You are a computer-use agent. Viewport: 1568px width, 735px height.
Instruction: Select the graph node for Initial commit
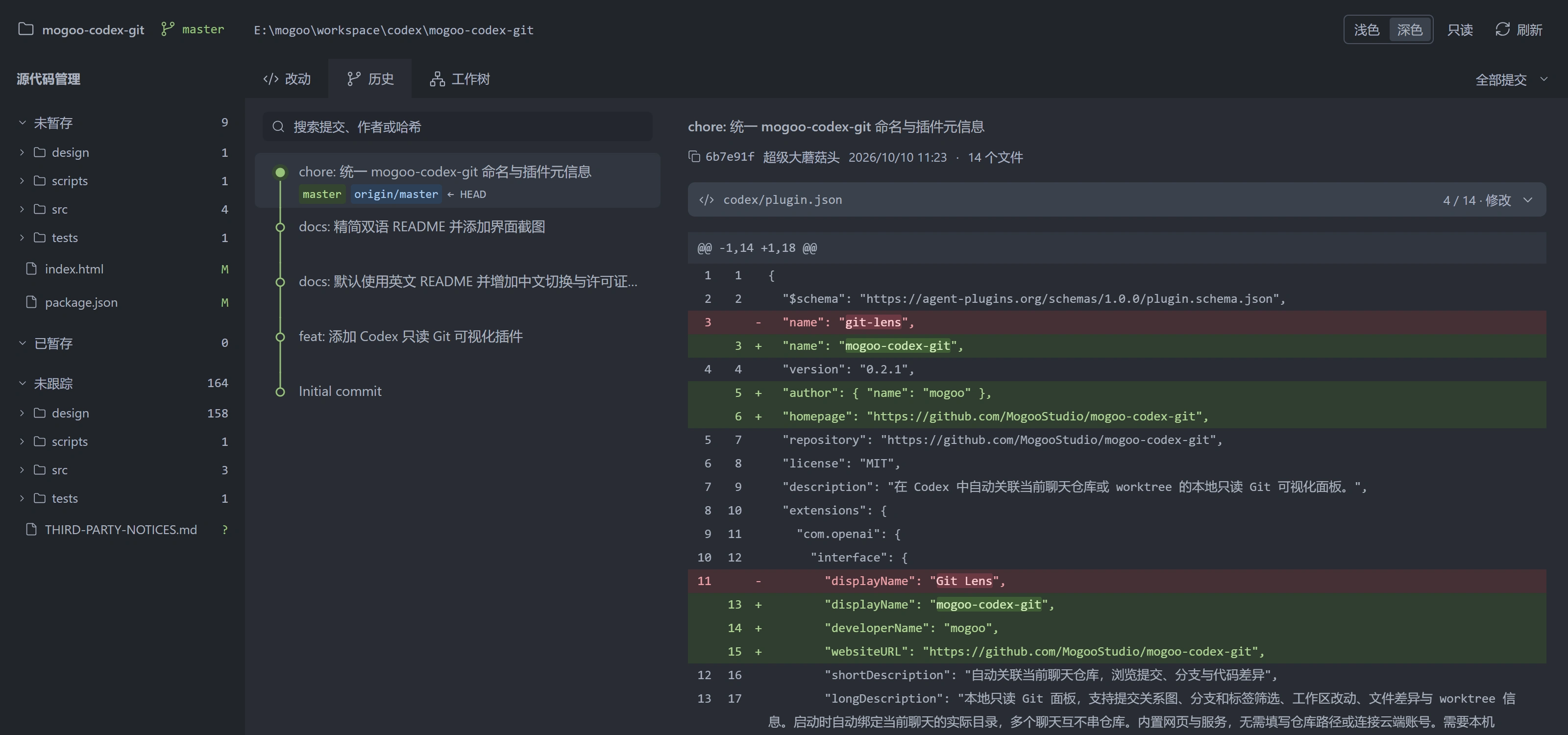pos(280,392)
